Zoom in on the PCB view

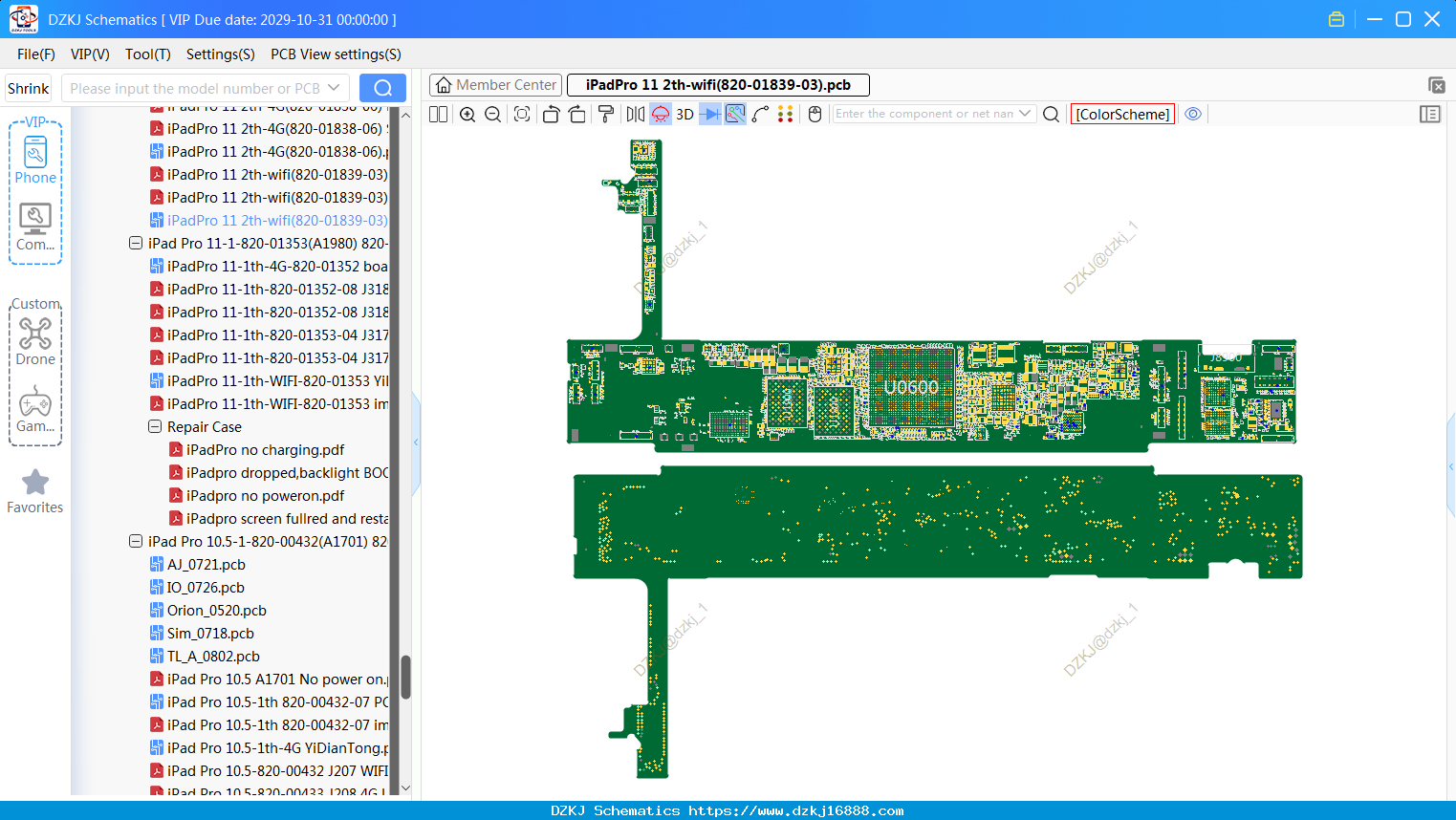pos(467,114)
